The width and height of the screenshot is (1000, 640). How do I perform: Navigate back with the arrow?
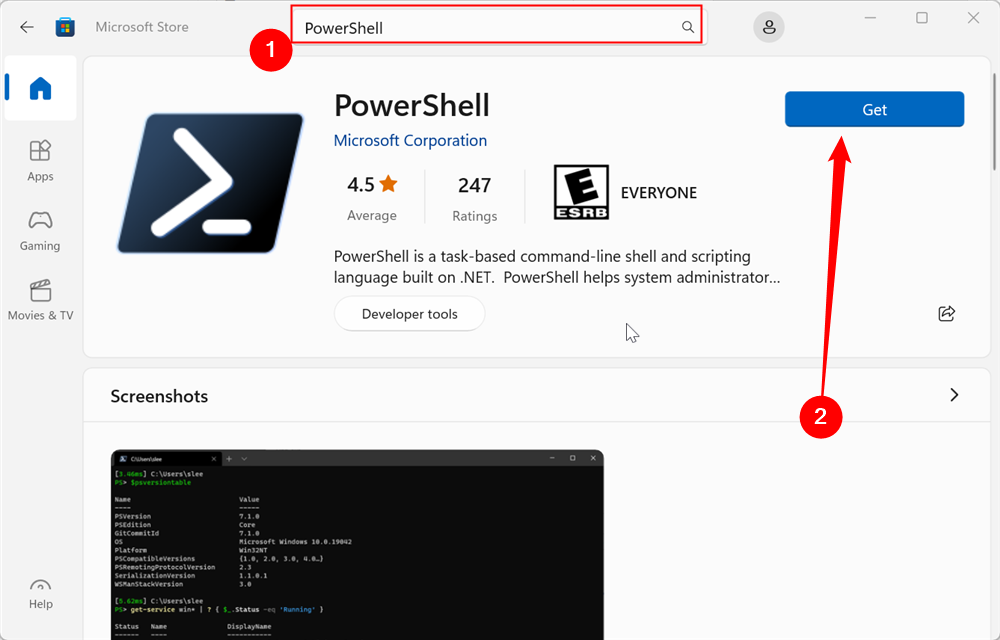tap(26, 27)
